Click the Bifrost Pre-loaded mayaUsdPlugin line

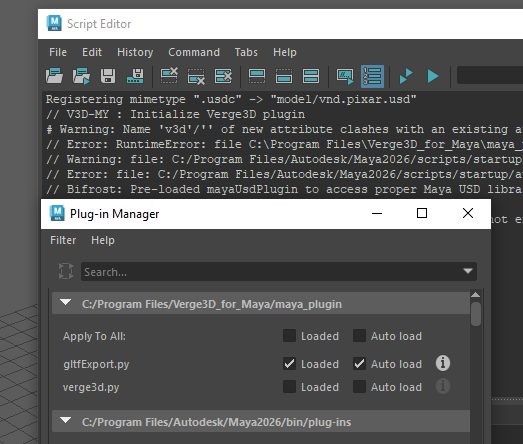coord(284,189)
